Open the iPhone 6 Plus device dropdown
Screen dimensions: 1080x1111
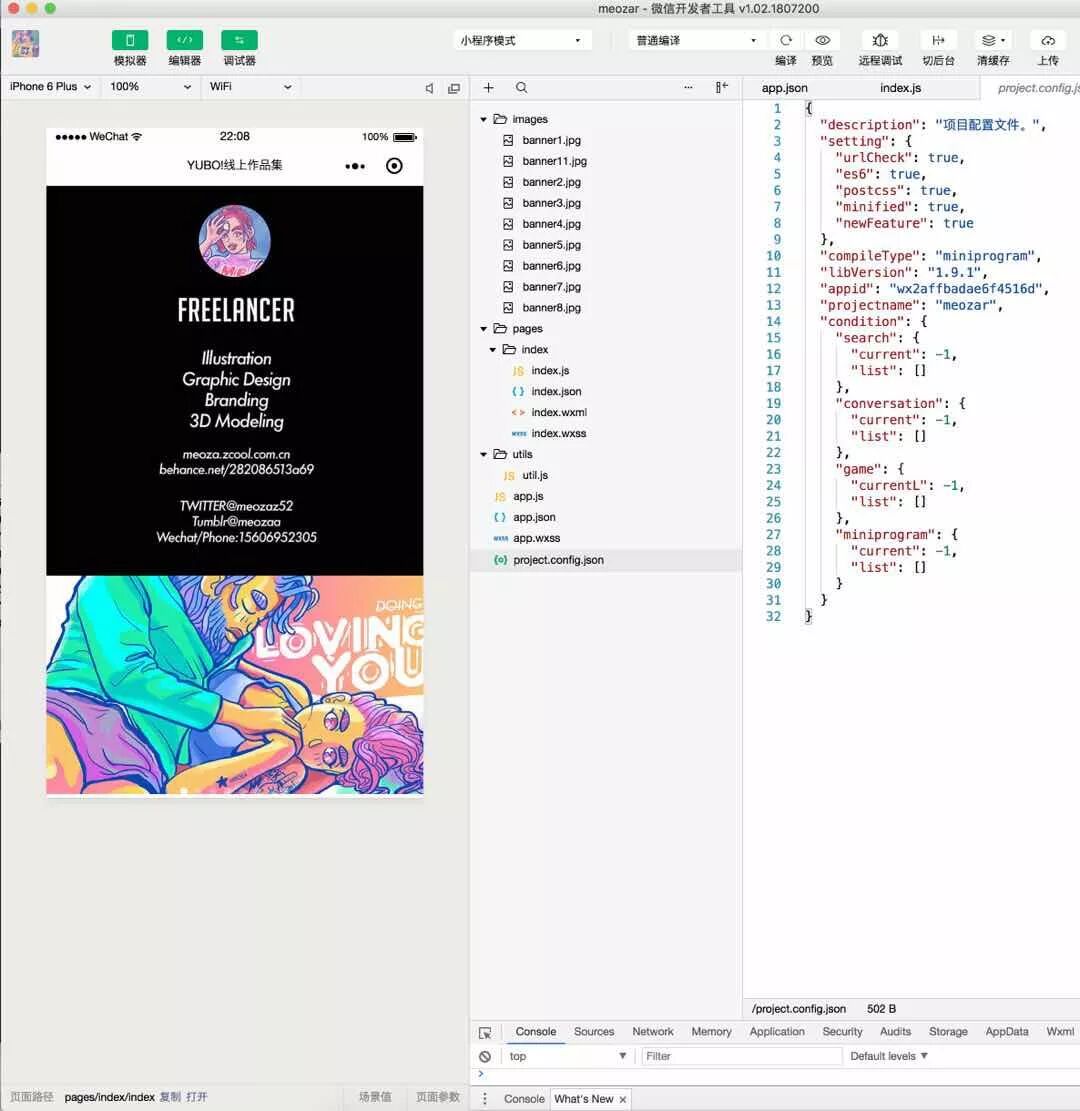click(50, 86)
